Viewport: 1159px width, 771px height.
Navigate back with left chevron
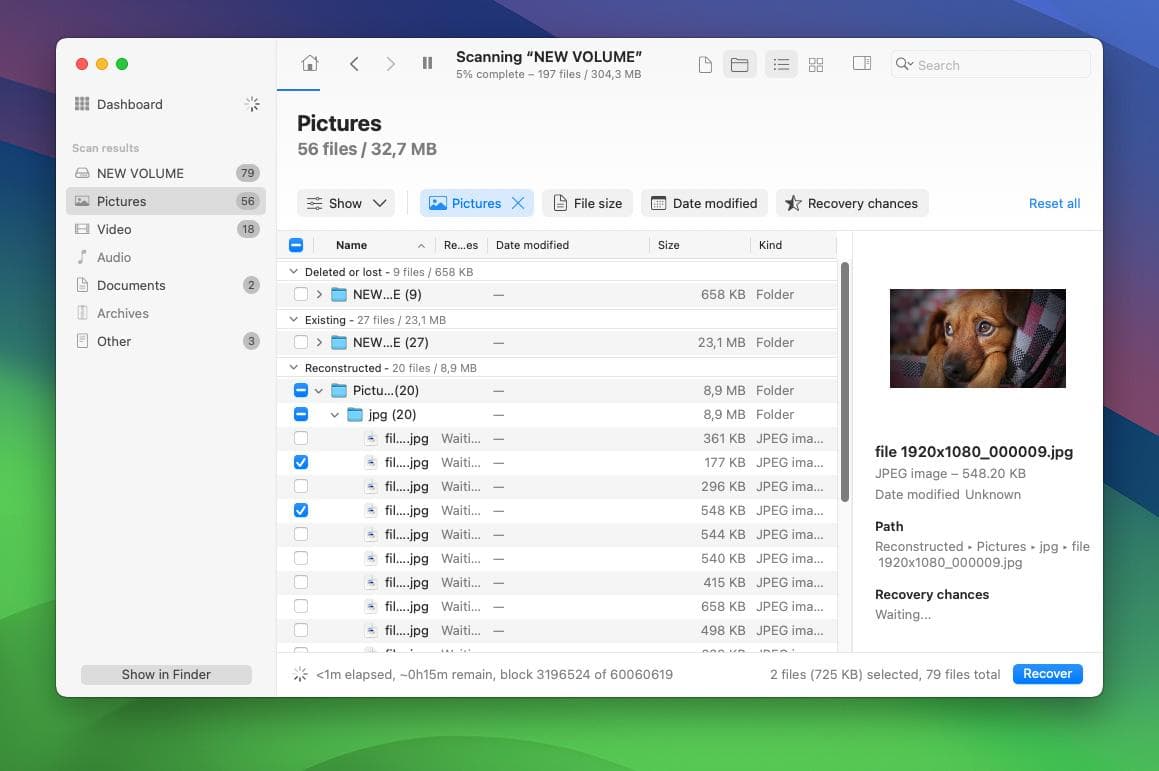click(x=354, y=64)
